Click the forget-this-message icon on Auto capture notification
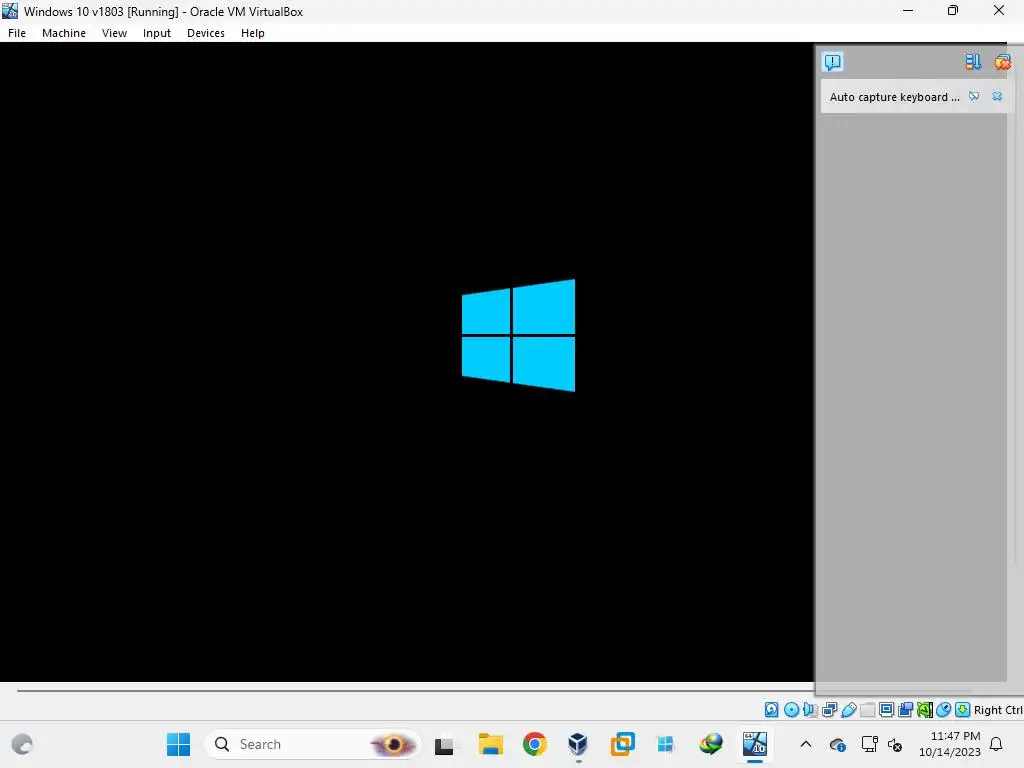 tap(974, 97)
